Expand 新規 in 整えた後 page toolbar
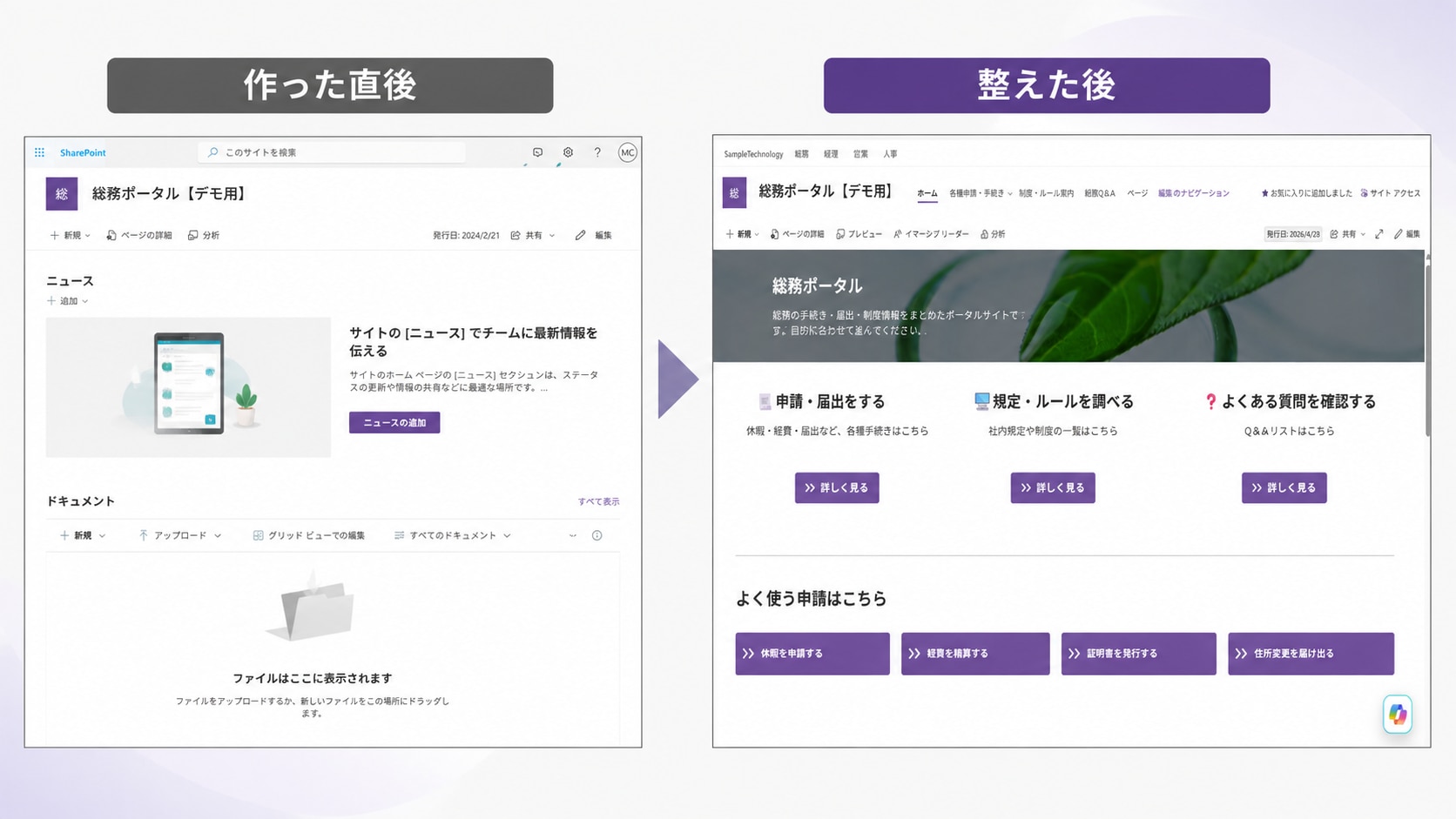This screenshot has width=1456, height=819. click(743, 234)
